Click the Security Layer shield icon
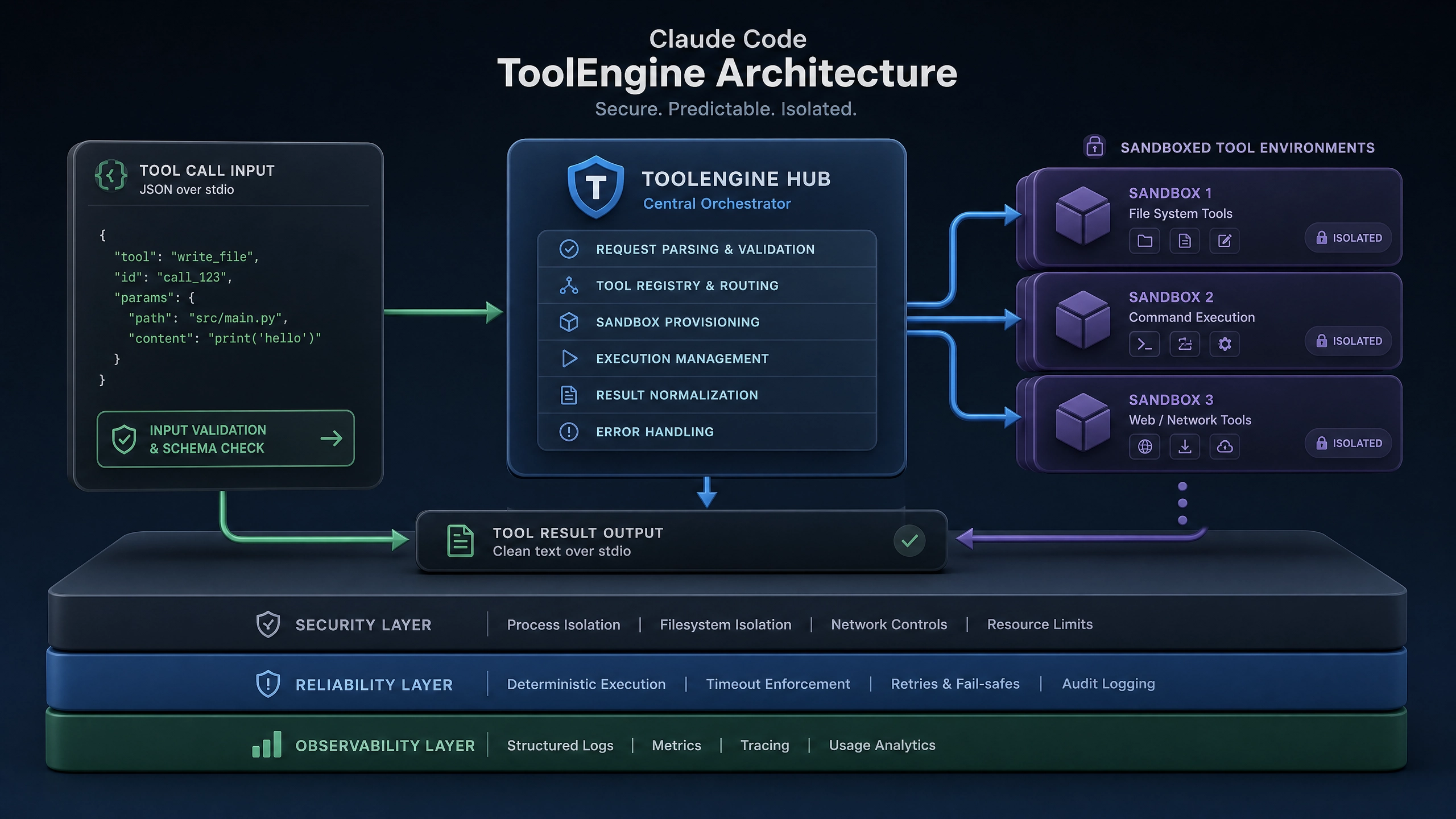1456x819 pixels. click(268, 624)
